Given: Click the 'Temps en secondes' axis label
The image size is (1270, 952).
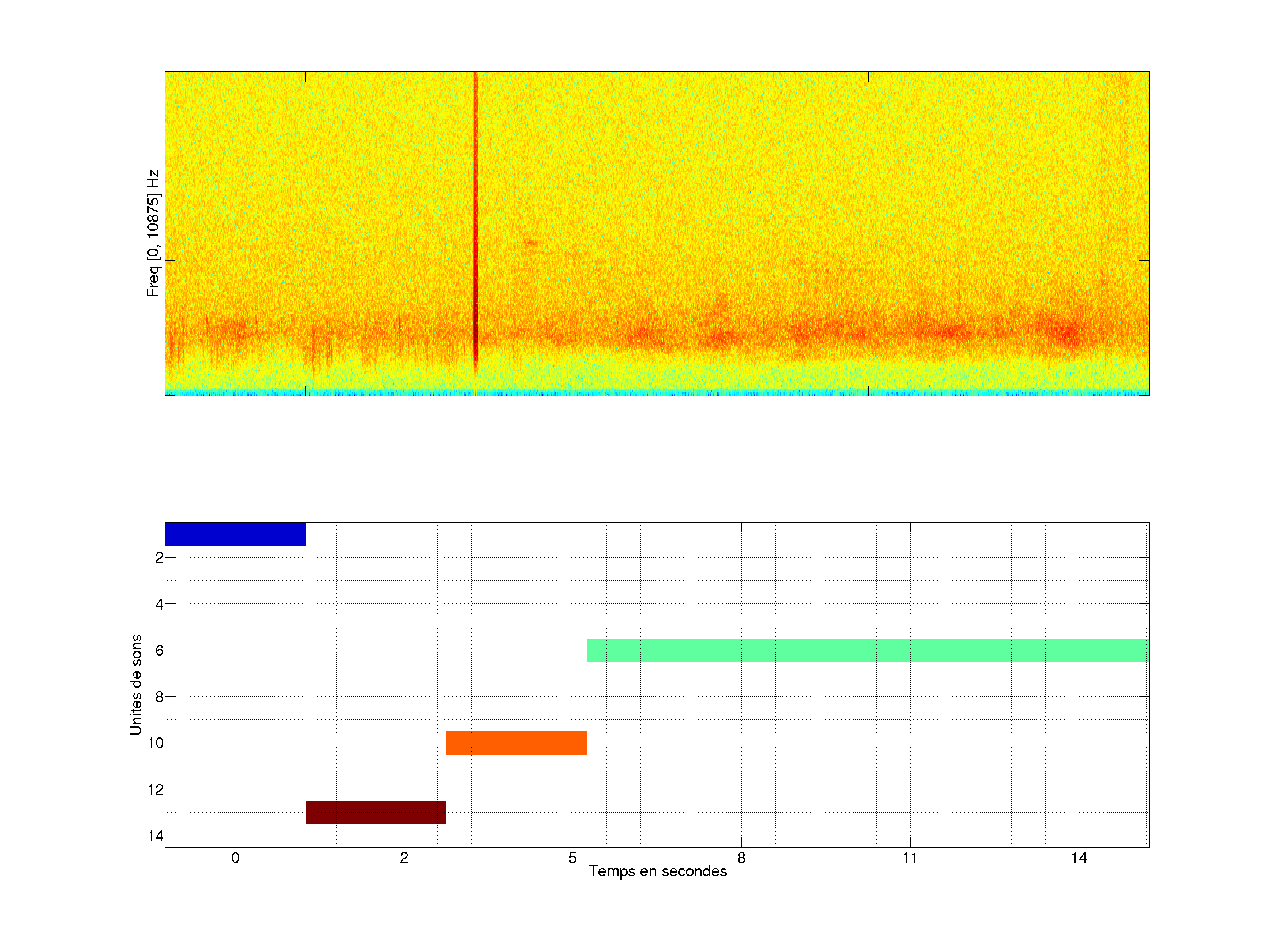Looking at the screenshot, I should tap(657, 871).
